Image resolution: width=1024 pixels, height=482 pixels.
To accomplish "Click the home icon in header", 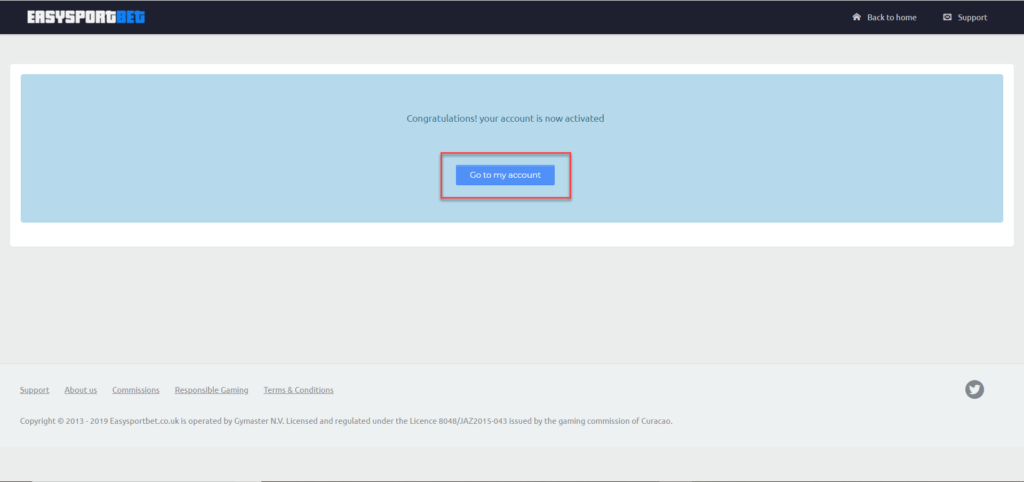I will click(x=857, y=17).
